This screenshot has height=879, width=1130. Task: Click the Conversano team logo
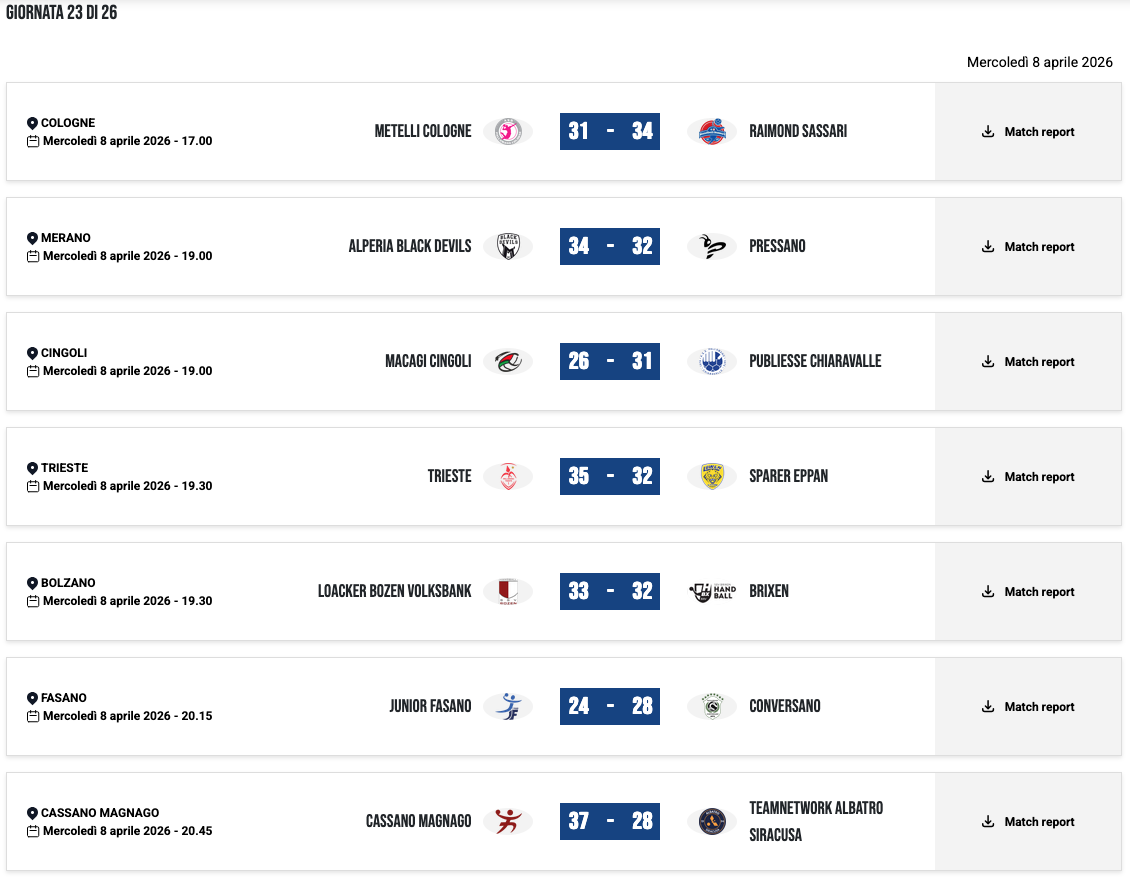pos(712,706)
